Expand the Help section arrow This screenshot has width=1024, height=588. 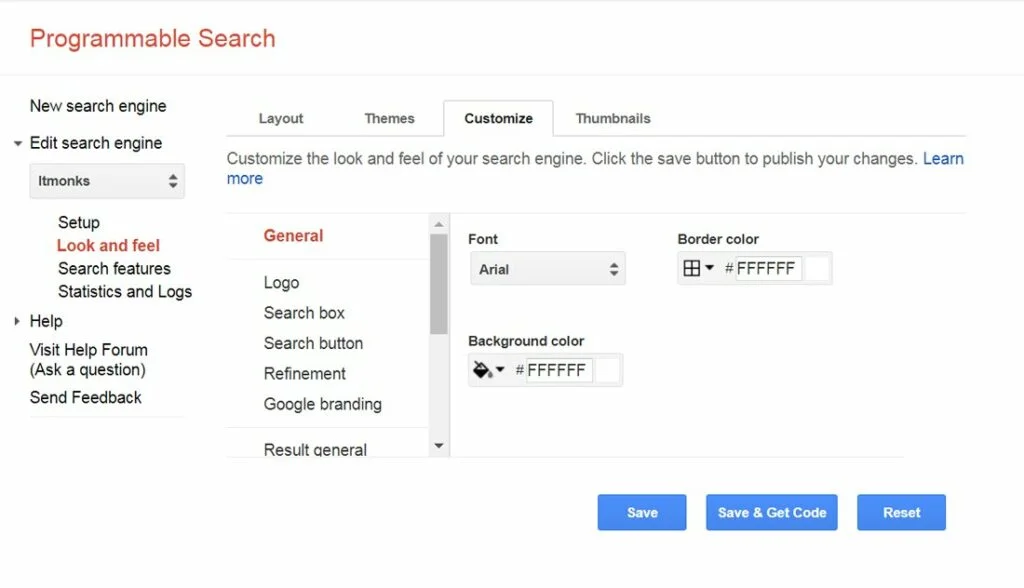[x=18, y=321]
